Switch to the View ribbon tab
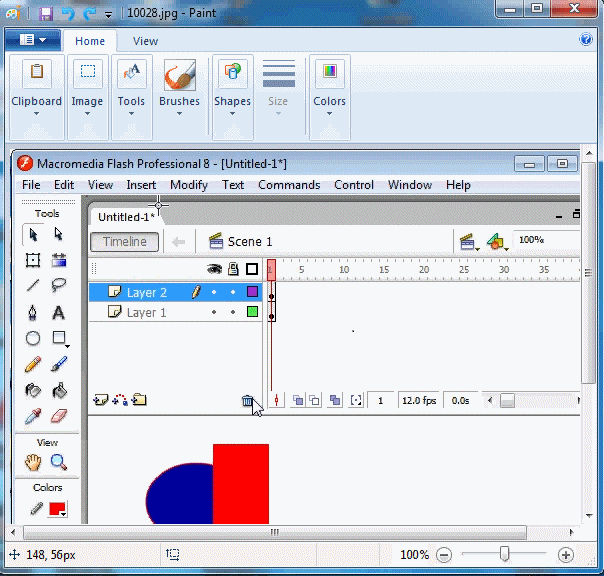 click(x=146, y=41)
